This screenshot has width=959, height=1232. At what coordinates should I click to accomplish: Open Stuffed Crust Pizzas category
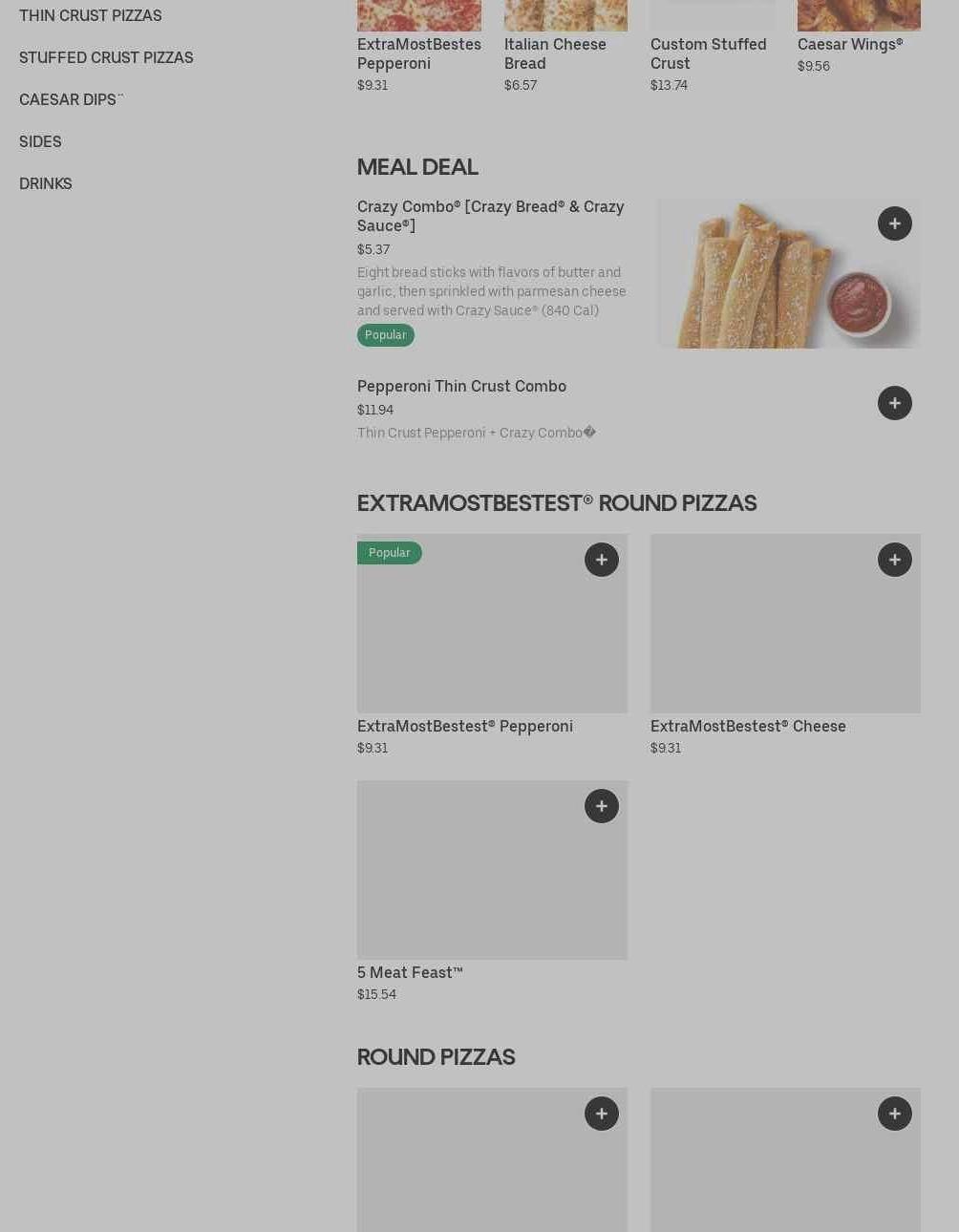[x=106, y=57]
